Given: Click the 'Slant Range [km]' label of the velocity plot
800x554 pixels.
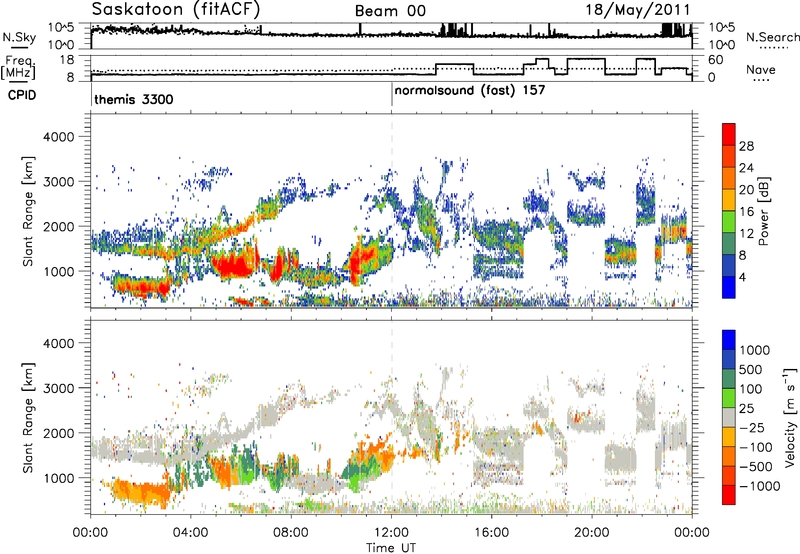Looking at the screenshot, I should [29, 417].
